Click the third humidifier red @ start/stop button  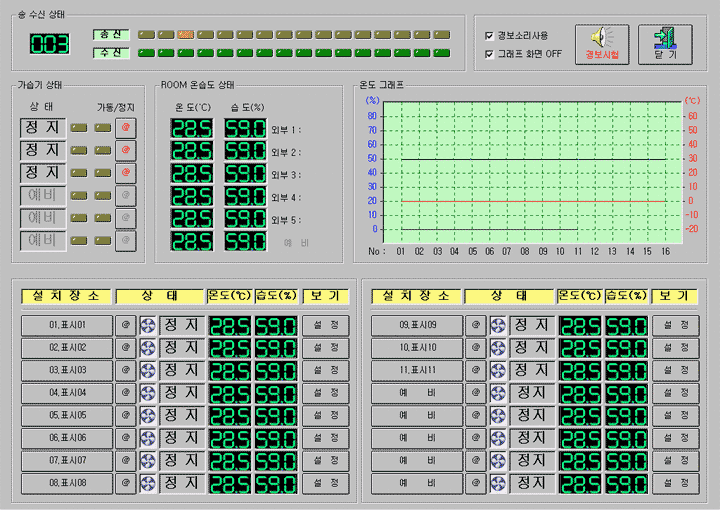pos(125,172)
